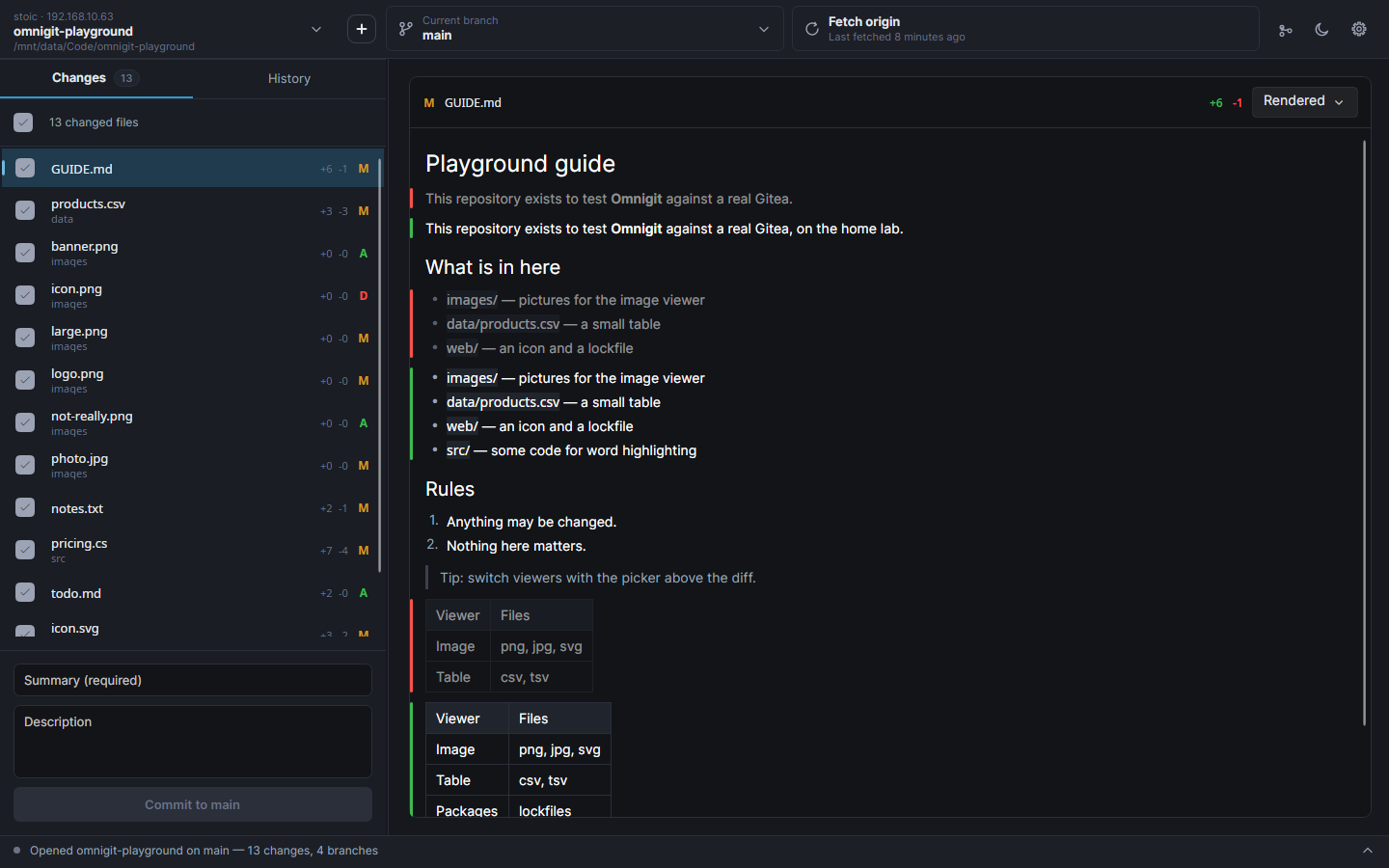
Task: Click the A status badge of banner.png
Action: [x=364, y=254]
